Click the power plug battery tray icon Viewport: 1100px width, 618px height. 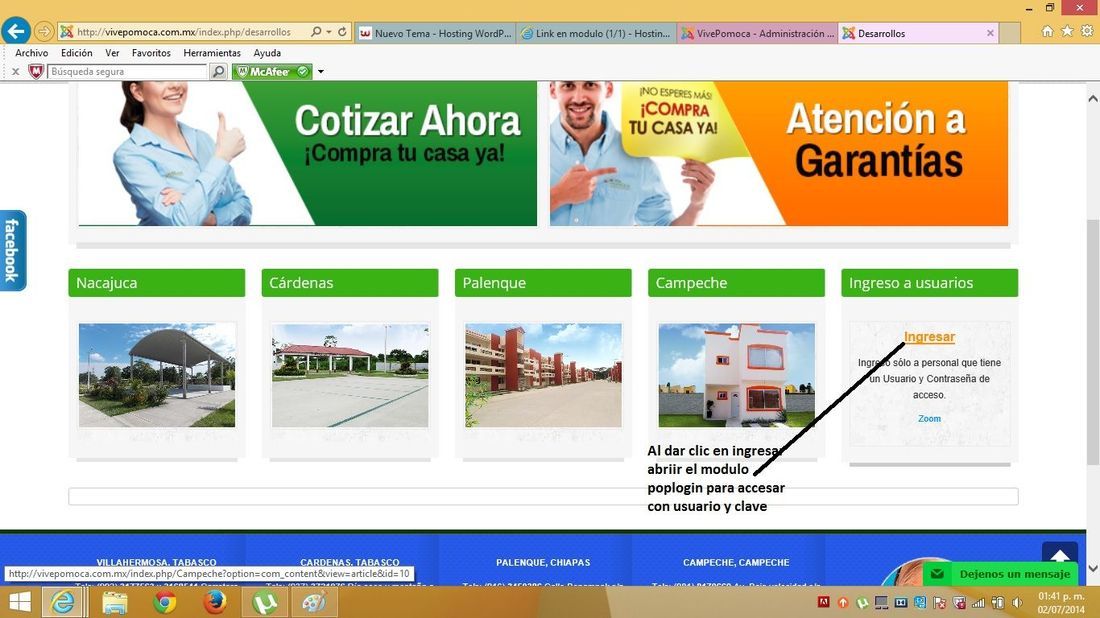coord(998,603)
